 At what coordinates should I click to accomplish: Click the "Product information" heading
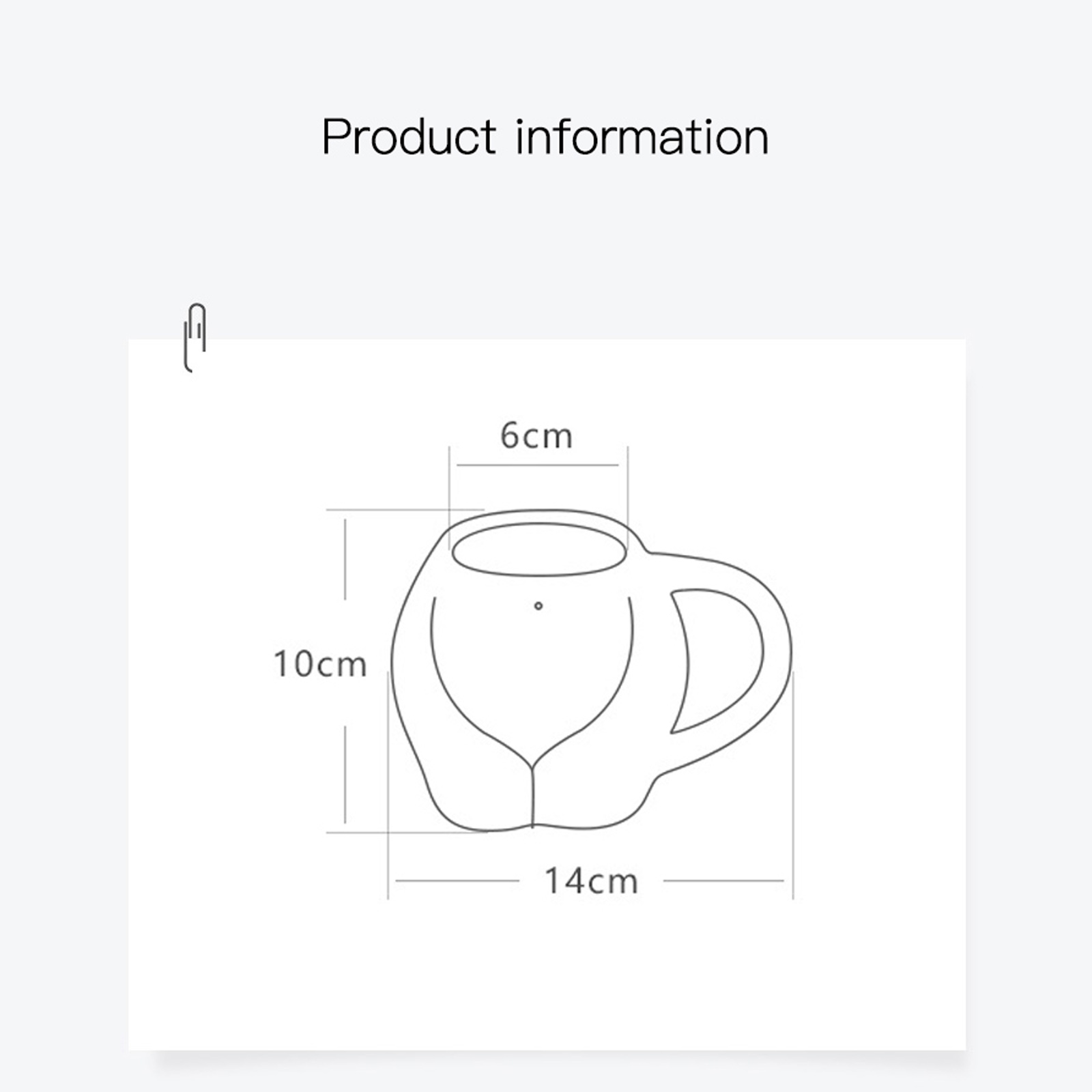click(x=545, y=137)
